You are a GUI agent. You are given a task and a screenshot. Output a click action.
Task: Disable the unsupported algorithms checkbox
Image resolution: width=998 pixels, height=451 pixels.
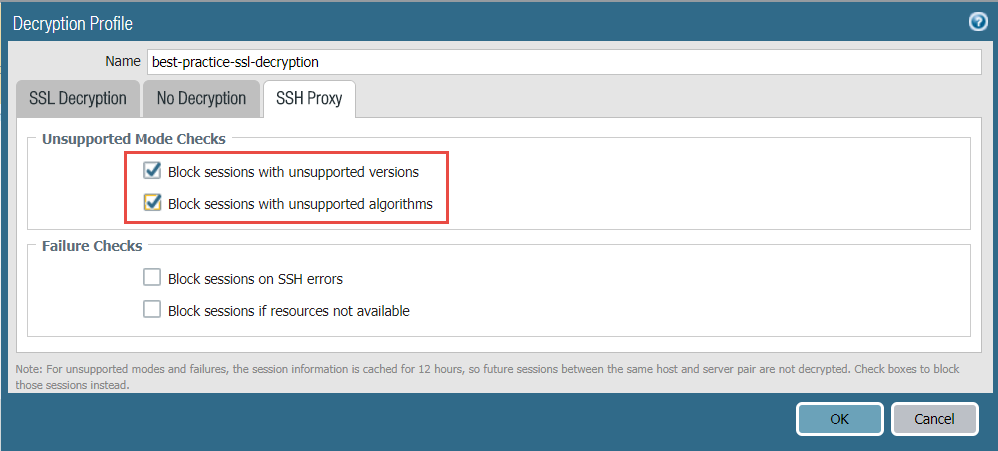point(153,203)
